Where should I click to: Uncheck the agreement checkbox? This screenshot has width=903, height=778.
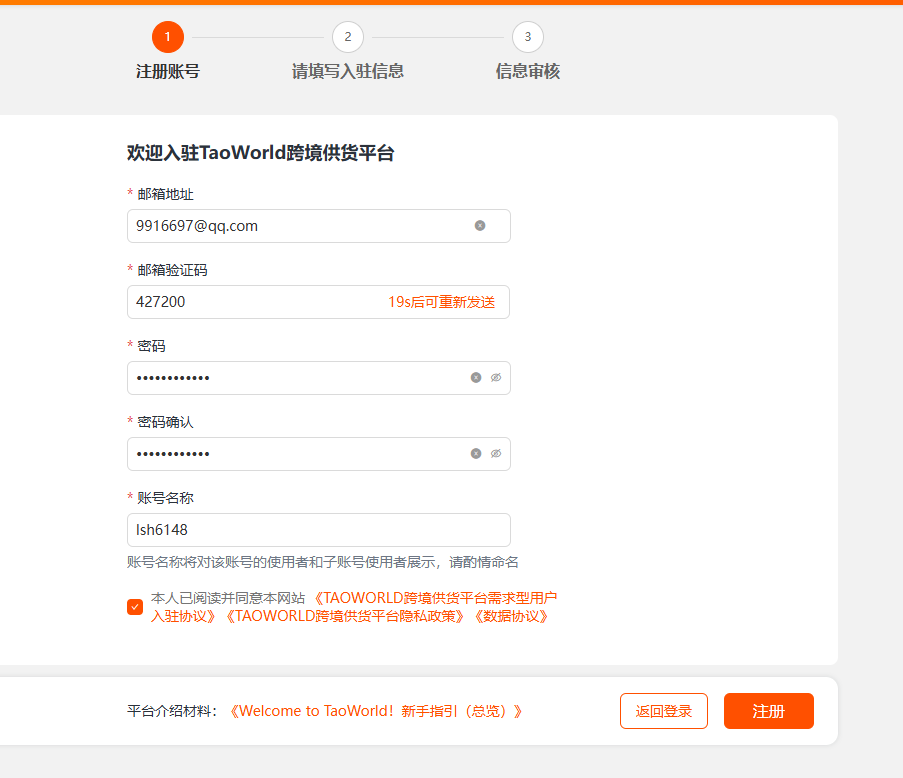coord(135,607)
